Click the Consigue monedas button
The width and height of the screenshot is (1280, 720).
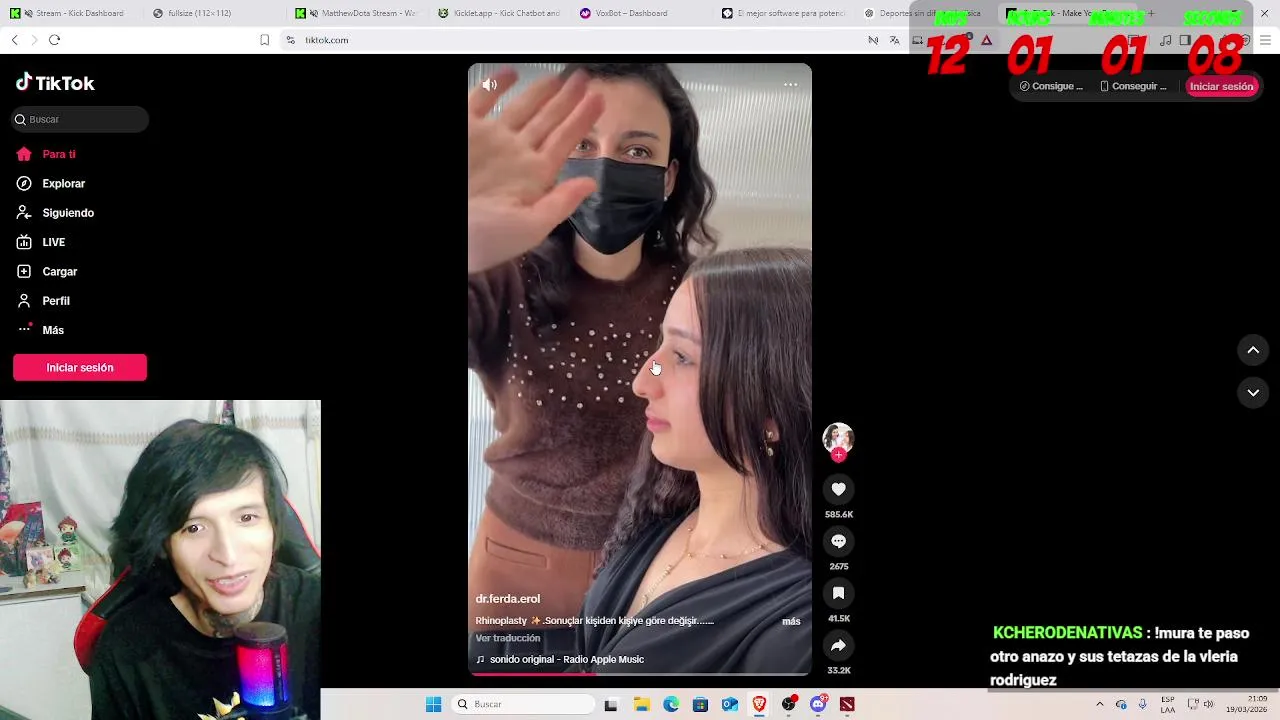pos(1051,86)
